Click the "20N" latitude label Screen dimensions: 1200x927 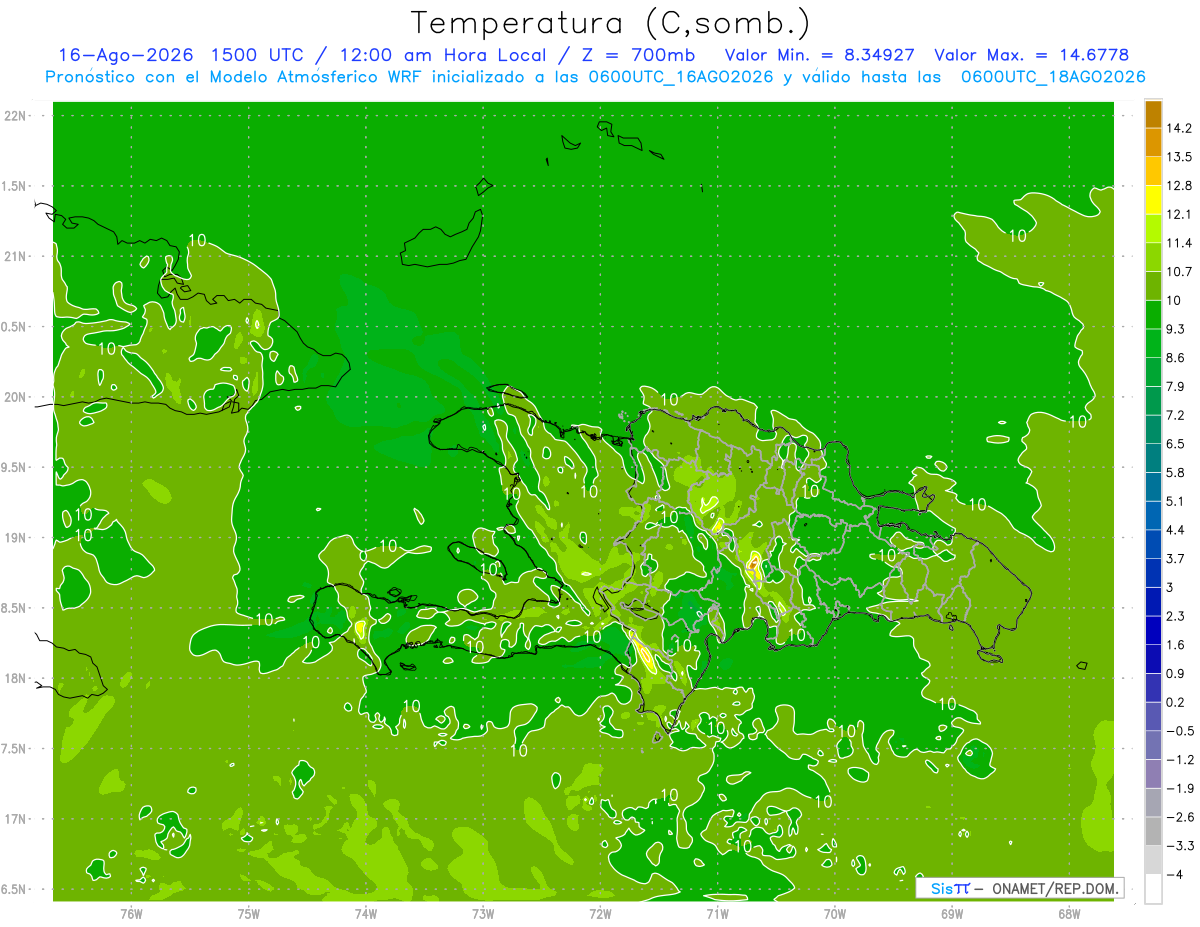pyautogui.click(x=16, y=397)
